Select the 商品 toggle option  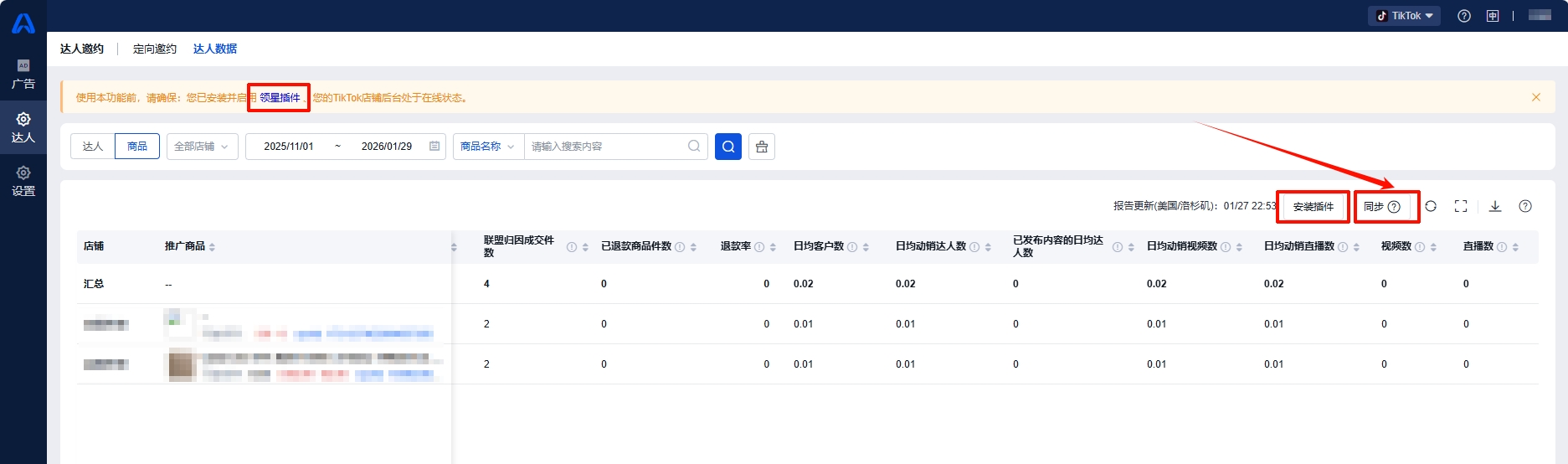click(x=137, y=147)
